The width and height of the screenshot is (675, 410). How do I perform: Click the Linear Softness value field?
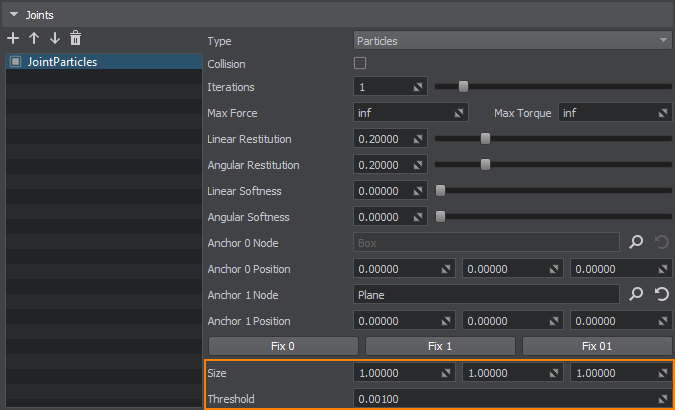pos(390,190)
